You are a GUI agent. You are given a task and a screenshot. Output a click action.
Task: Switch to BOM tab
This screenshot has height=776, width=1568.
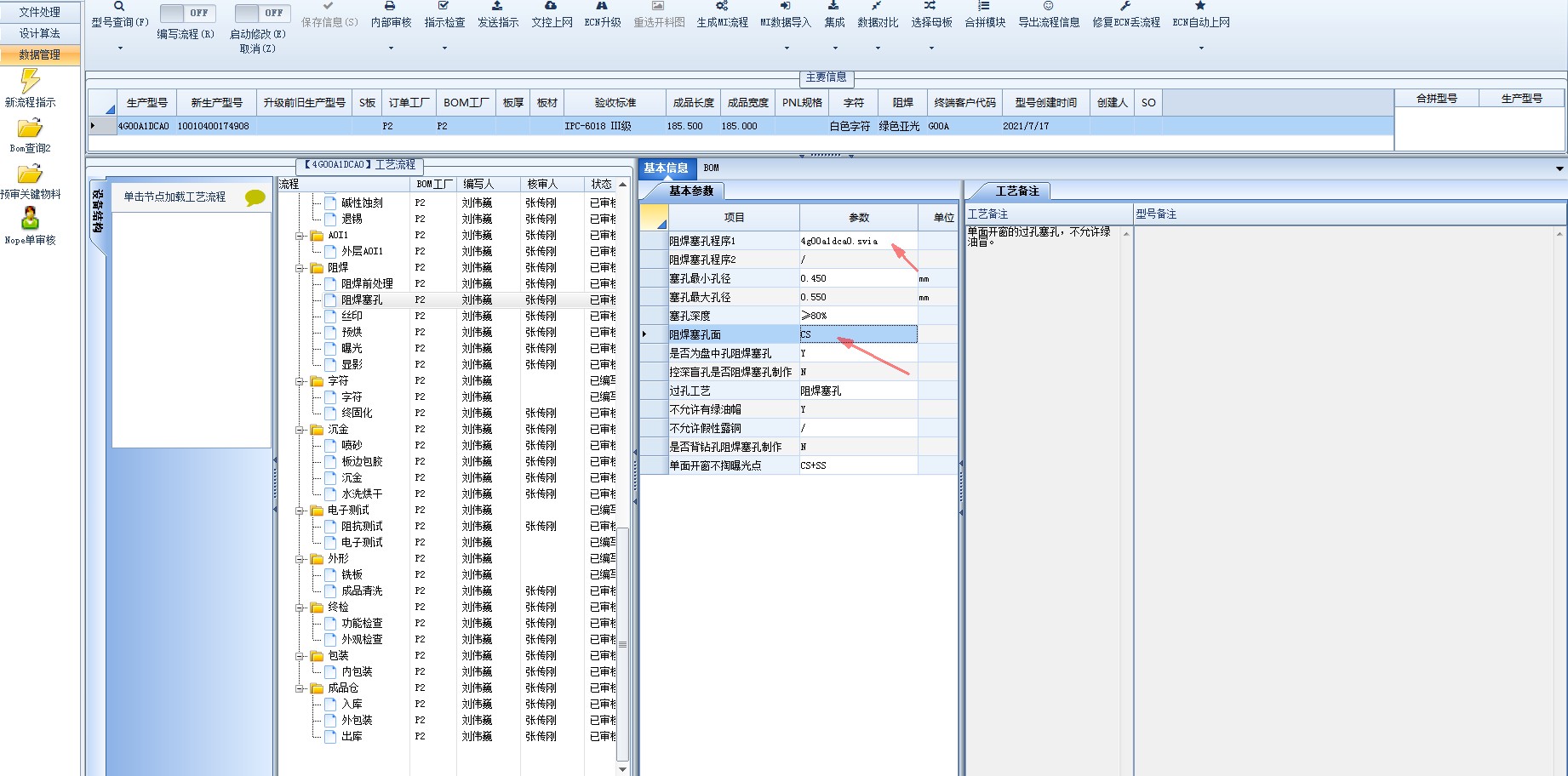pyautogui.click(x=712, y=168)
